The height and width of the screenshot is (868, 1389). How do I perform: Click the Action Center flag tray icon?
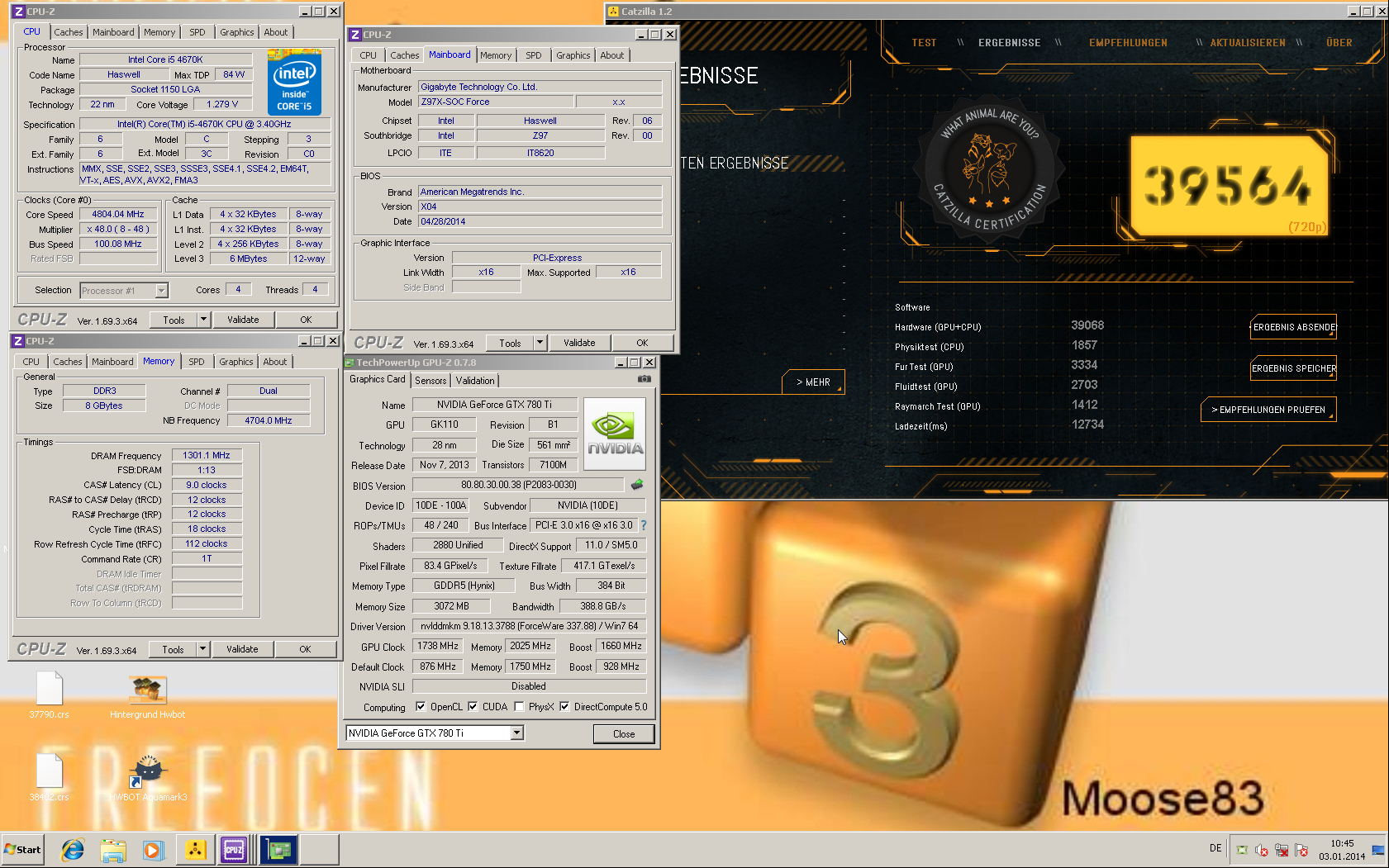coord(1301,850)
